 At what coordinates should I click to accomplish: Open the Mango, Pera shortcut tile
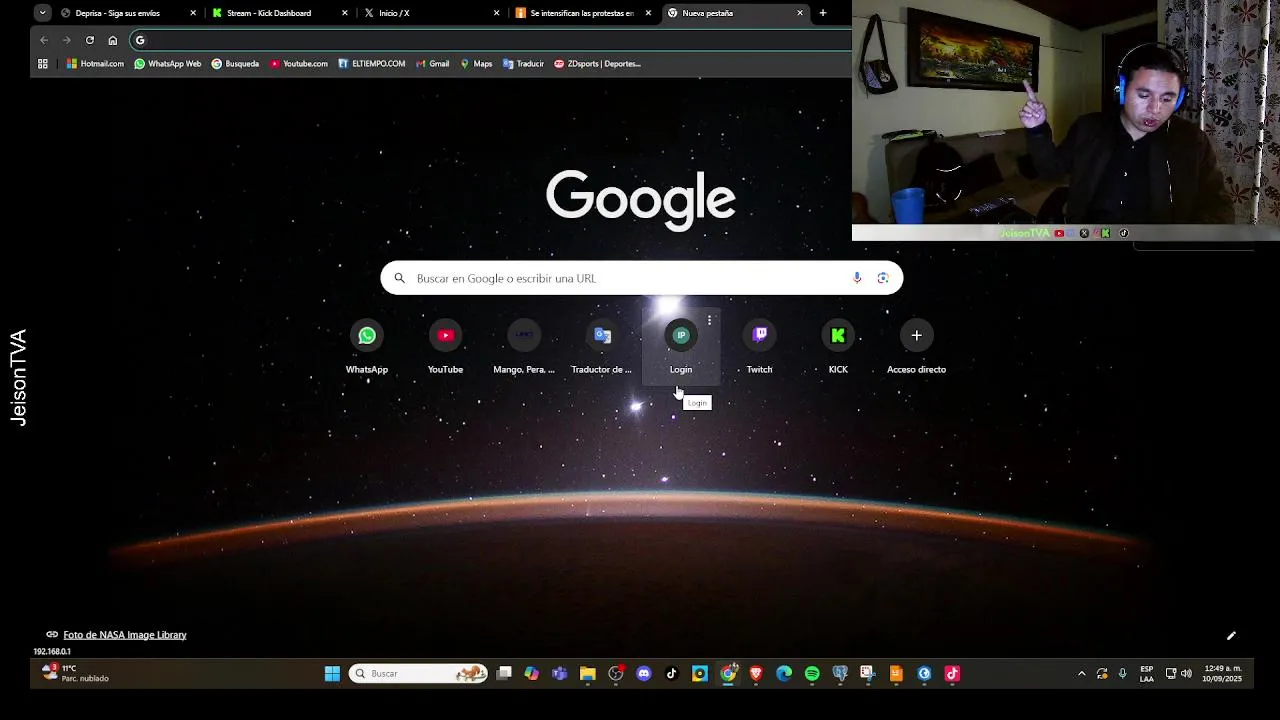[524, 348]
